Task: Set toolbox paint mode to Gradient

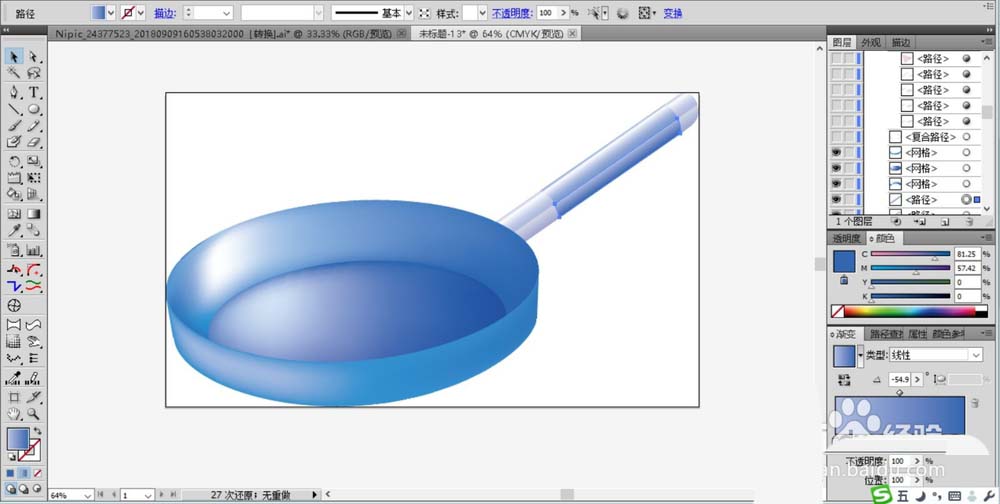Action: pos(24,473)
